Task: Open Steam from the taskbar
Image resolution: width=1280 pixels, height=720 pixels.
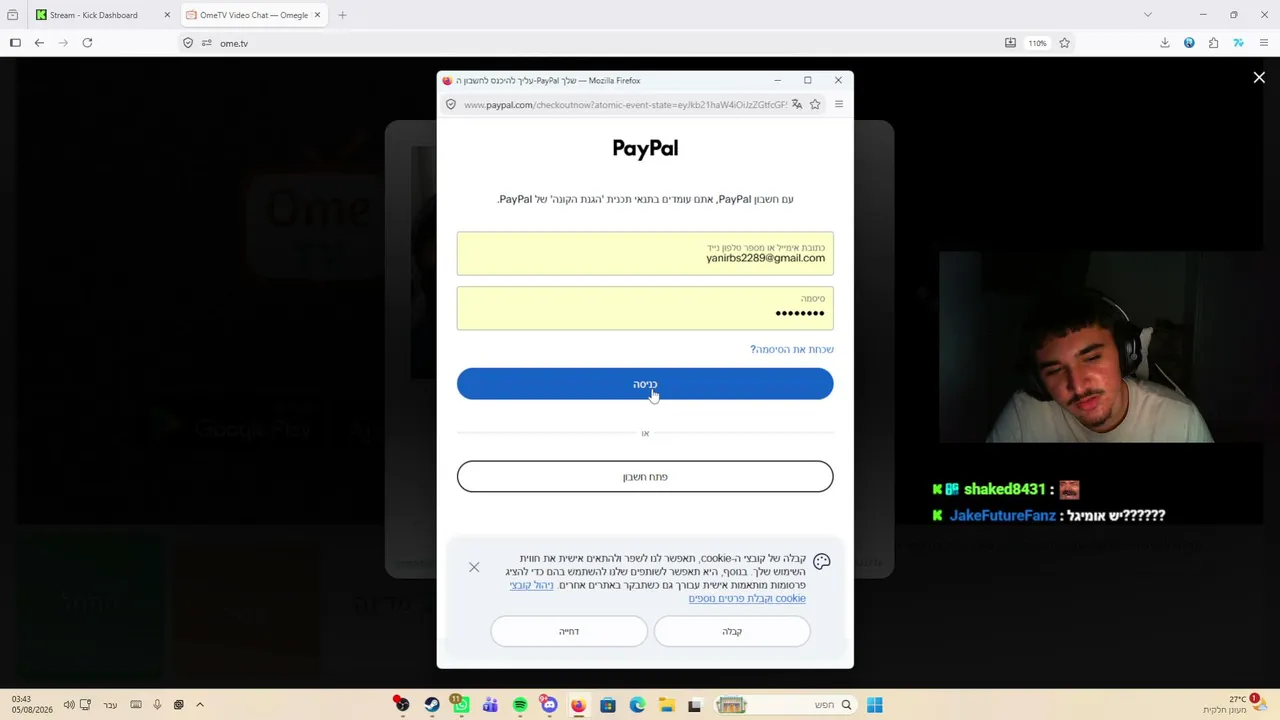Action: pyautogui.click(x=431, y=705)
